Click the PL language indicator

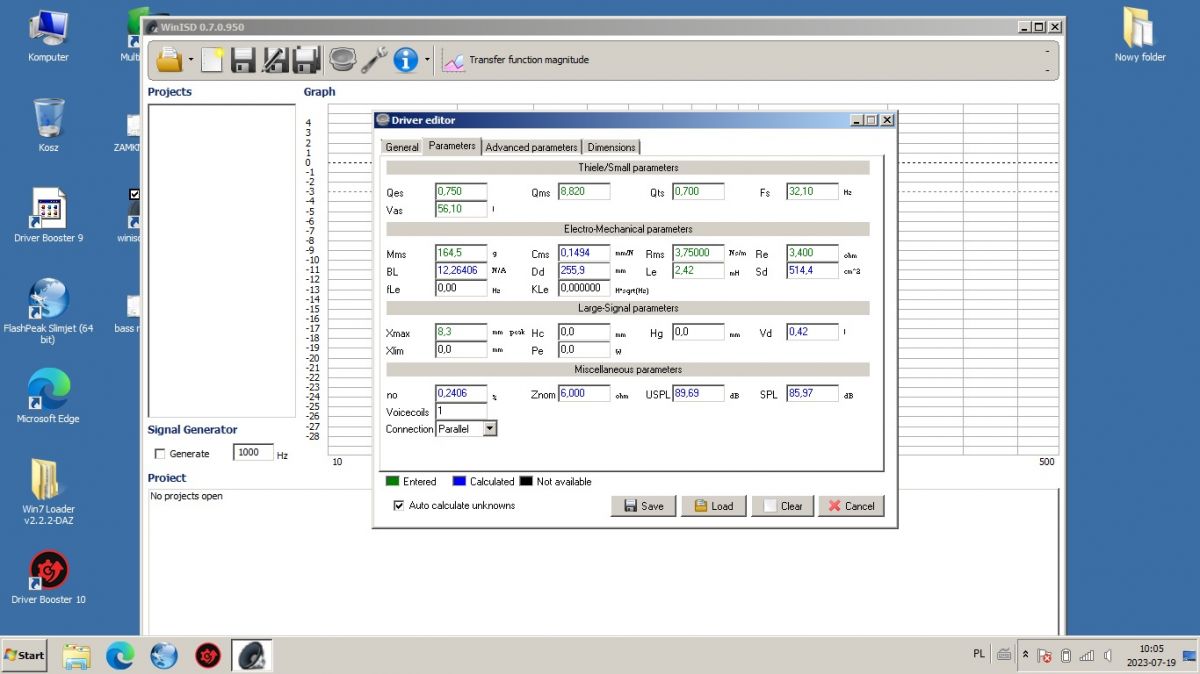click(x=979, y=654)
